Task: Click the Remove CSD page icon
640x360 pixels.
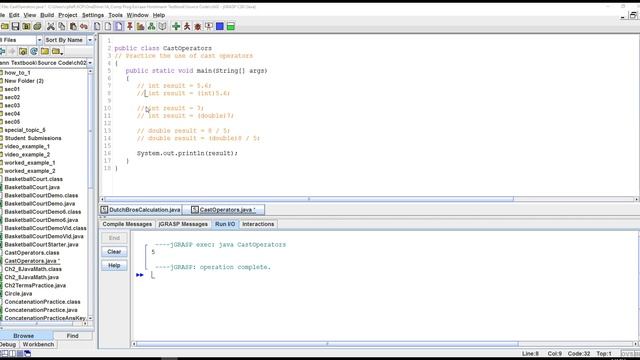Action: [108, 27]
